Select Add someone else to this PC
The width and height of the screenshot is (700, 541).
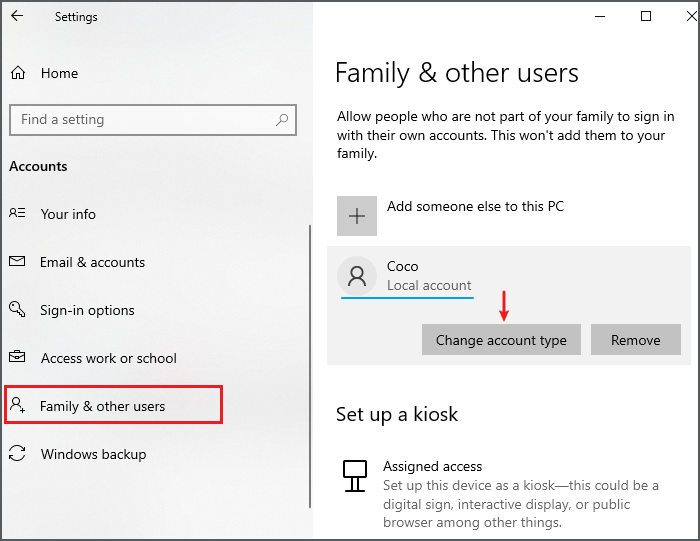tap(475, 206)
